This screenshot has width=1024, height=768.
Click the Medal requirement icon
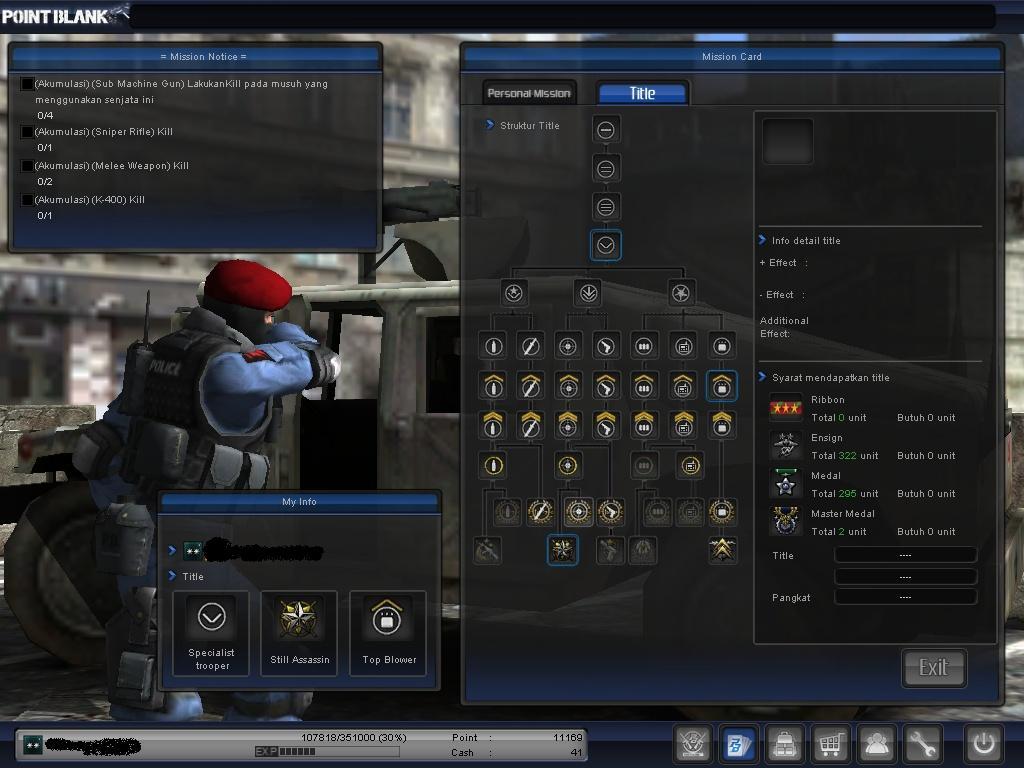pos(786,484)
